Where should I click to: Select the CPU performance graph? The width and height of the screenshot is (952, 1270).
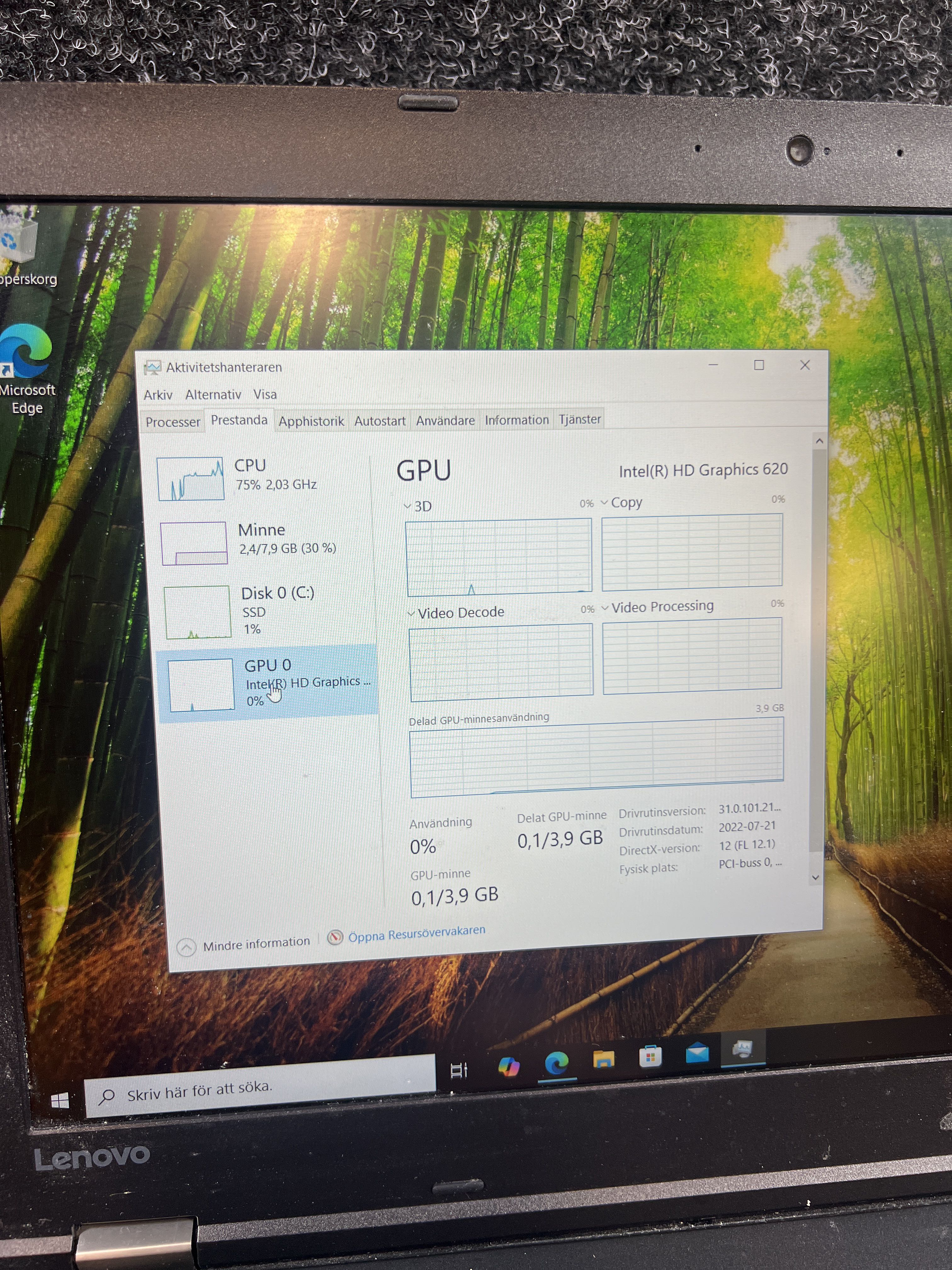coord(191,479)
